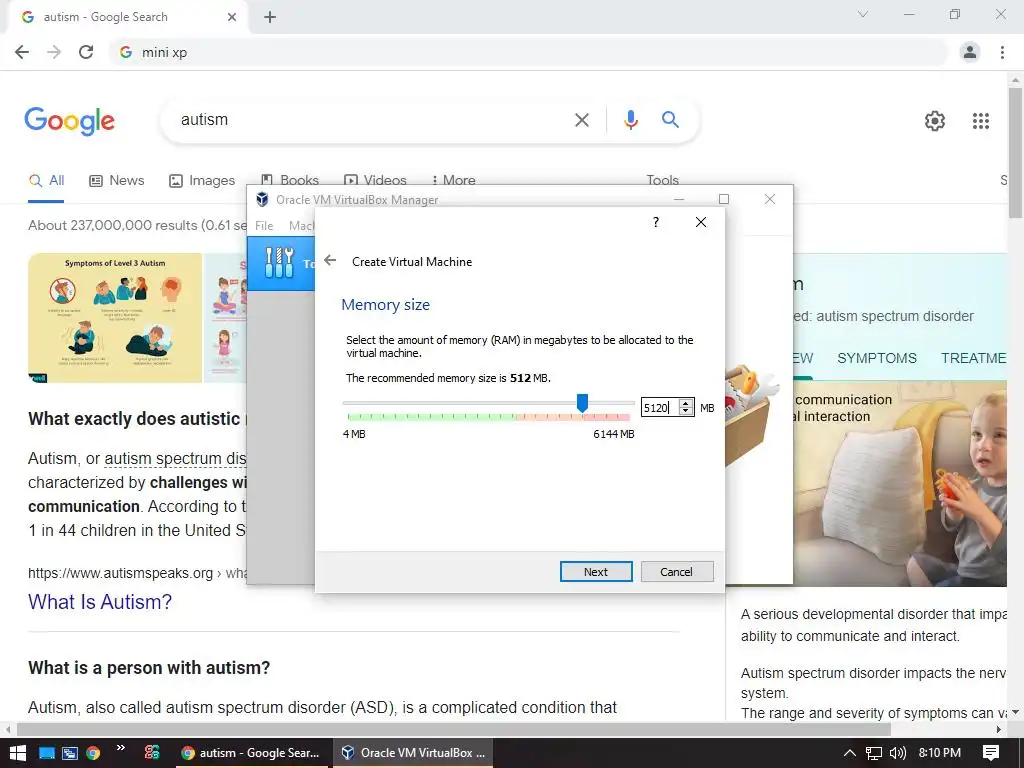The width and height of the screenshot is (1024, 768).
Task: Switch to the News search tab
Action: [117, 180]
